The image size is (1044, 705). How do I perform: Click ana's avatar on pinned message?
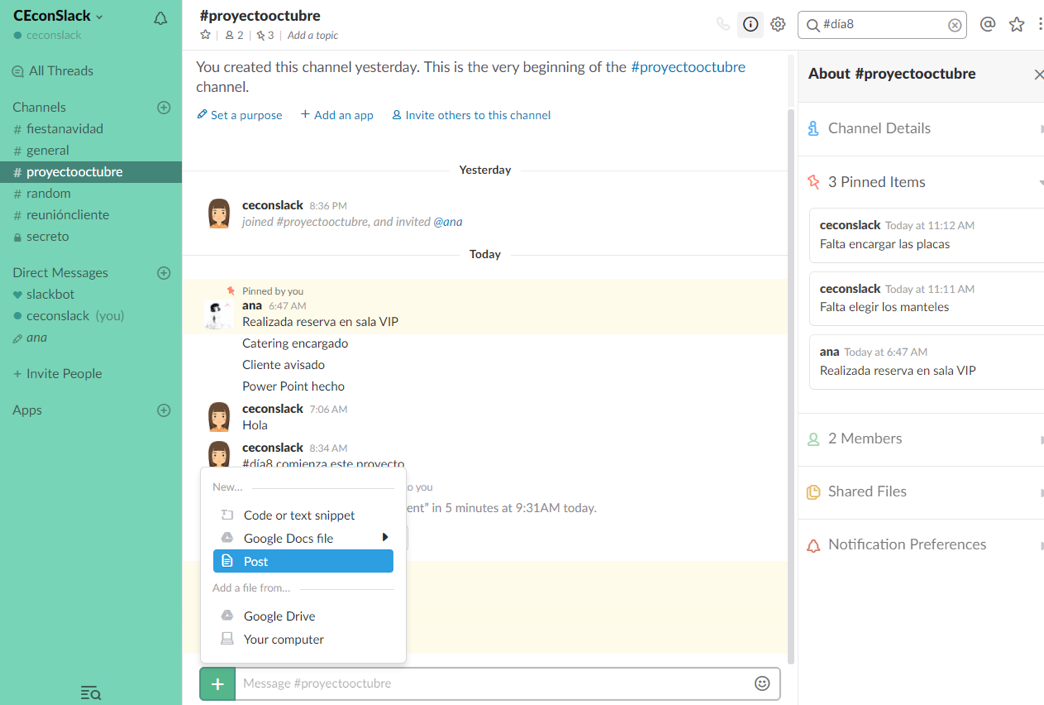(x=219, y=315)
